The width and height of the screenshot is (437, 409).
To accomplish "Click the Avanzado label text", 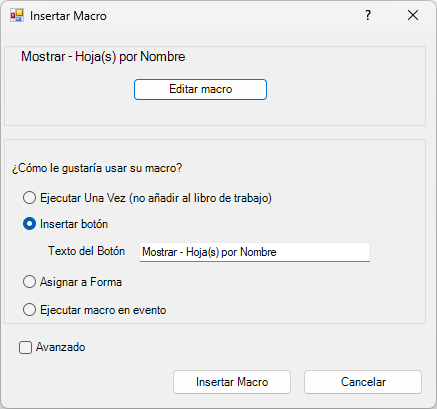I will 61,347.
